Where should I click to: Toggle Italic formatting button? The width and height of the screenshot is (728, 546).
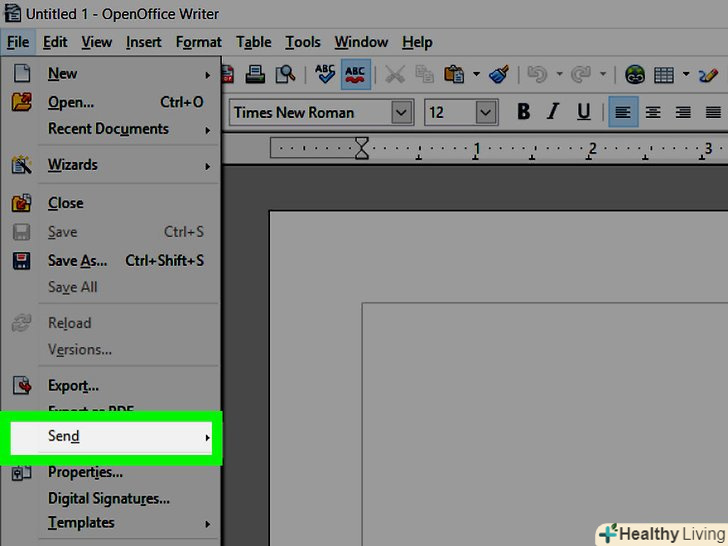pos(552,112)
